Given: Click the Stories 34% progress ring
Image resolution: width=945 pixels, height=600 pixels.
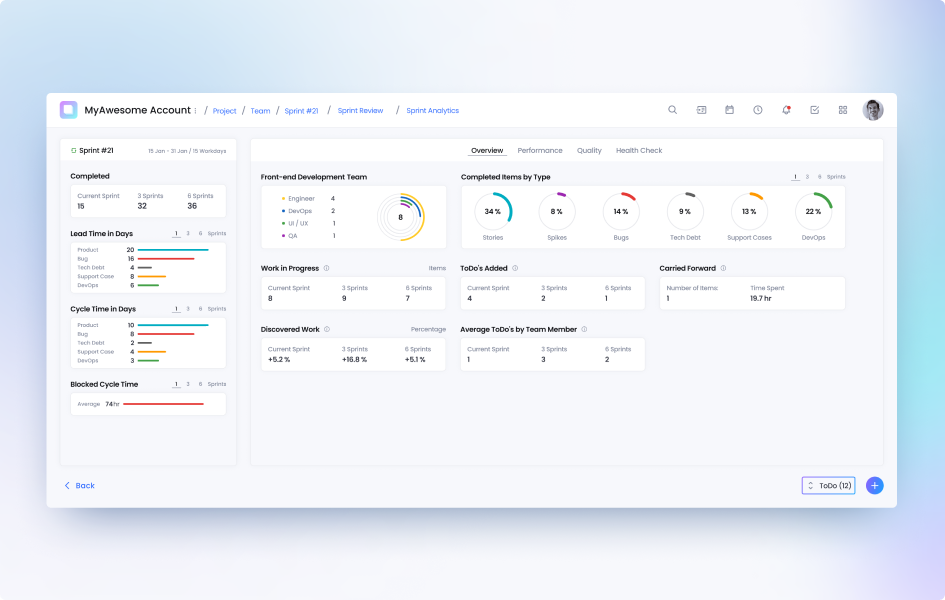Looking at the screenshot, I should [493, 212].
